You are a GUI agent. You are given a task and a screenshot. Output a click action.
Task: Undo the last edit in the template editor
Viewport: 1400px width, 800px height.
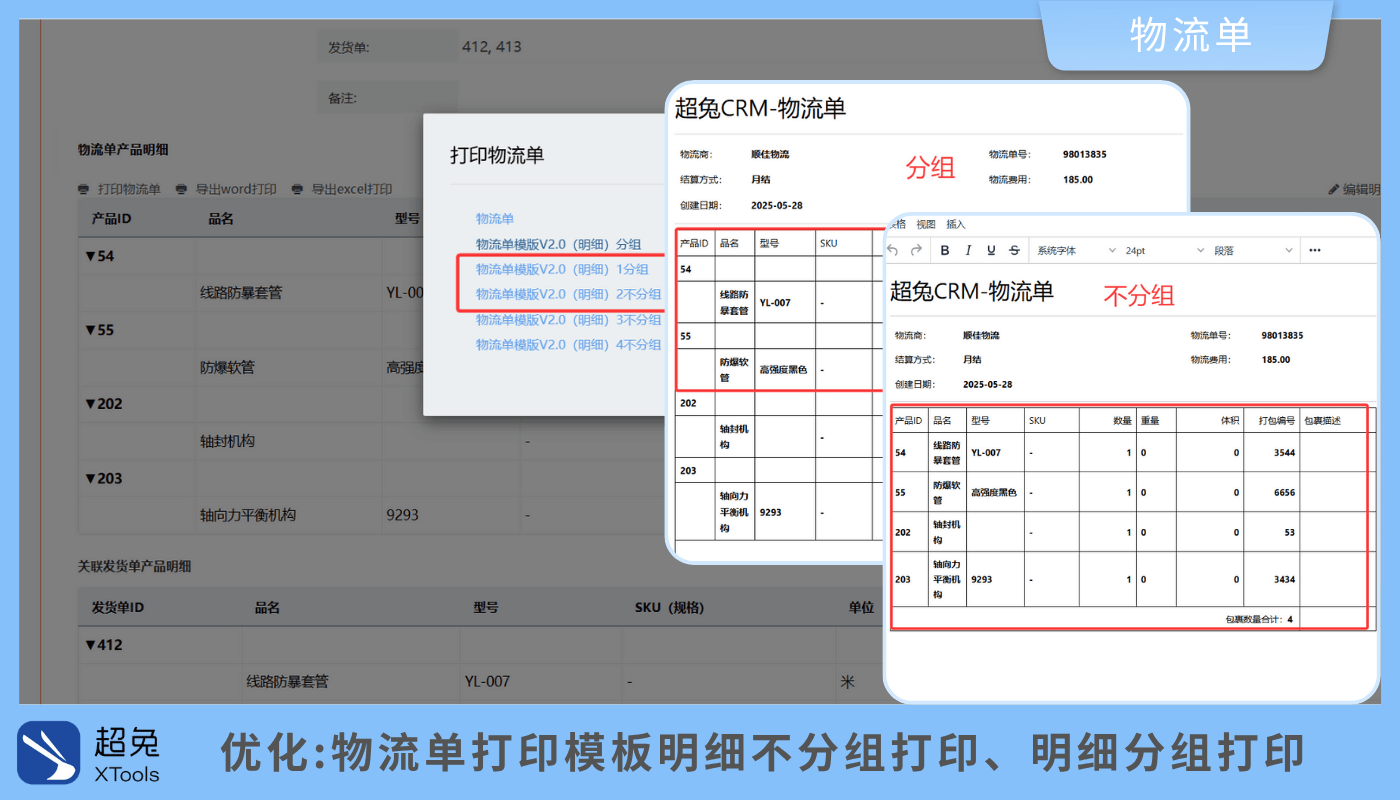(893, 250)
